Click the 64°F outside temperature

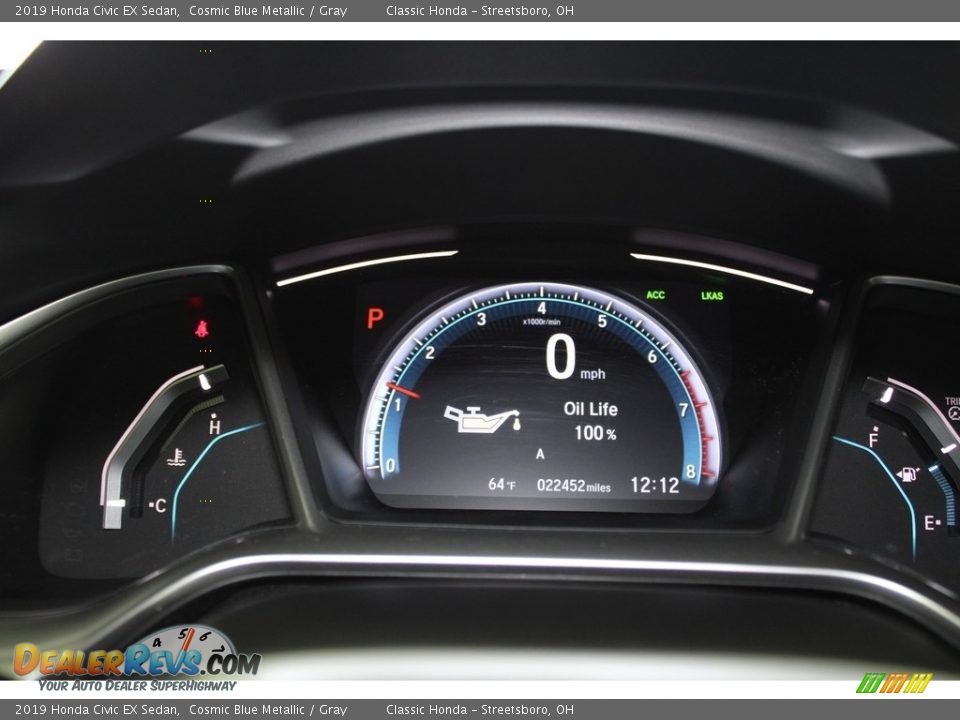tap(501, 484)
